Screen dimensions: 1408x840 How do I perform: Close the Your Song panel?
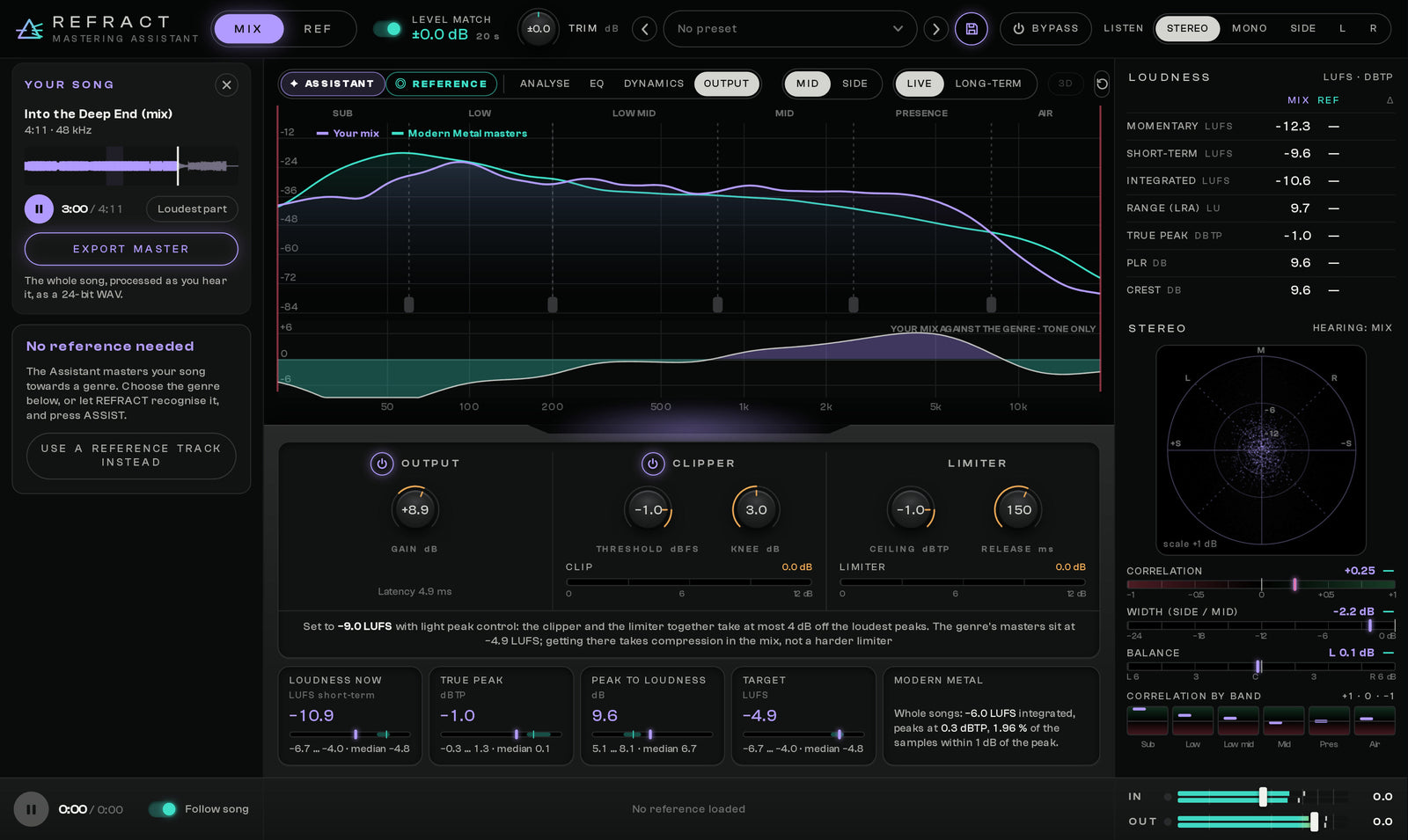(x=227, y=84)
